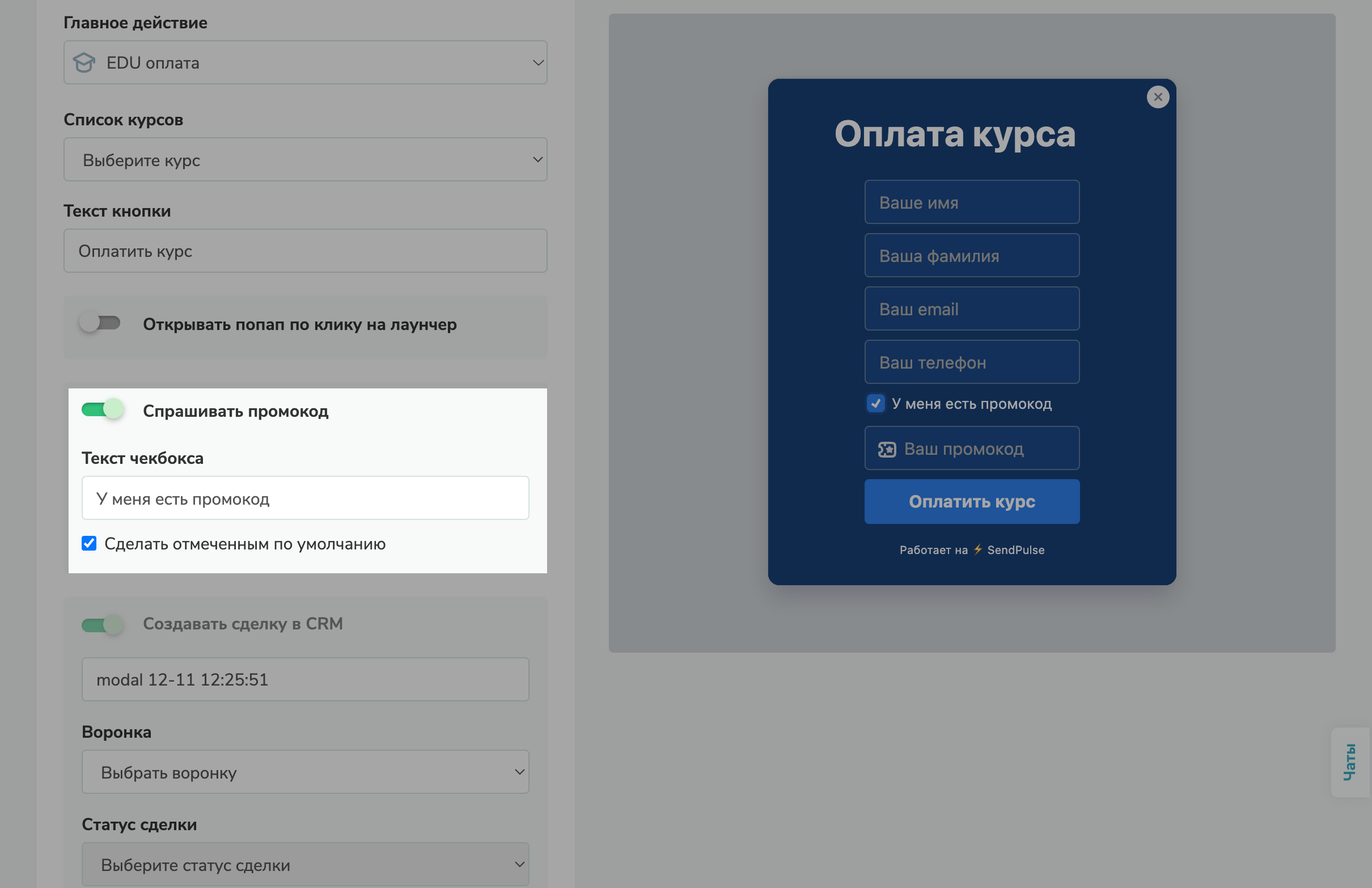Click the CRM deal name field modal 12-11
Viewport: 1372px width, 888px height.
click(305, 679)
